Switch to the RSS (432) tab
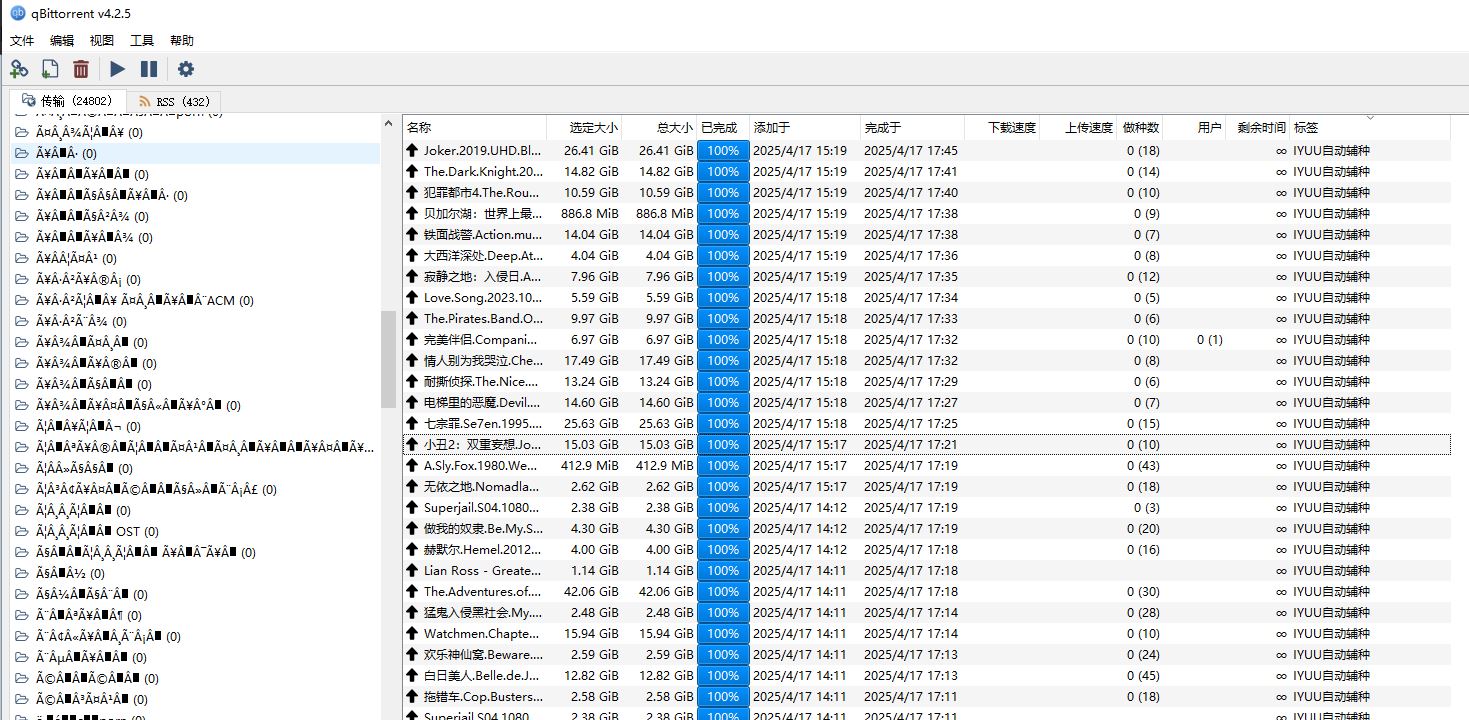This screenshot has width=1469, height=720. tap(174, 101)
